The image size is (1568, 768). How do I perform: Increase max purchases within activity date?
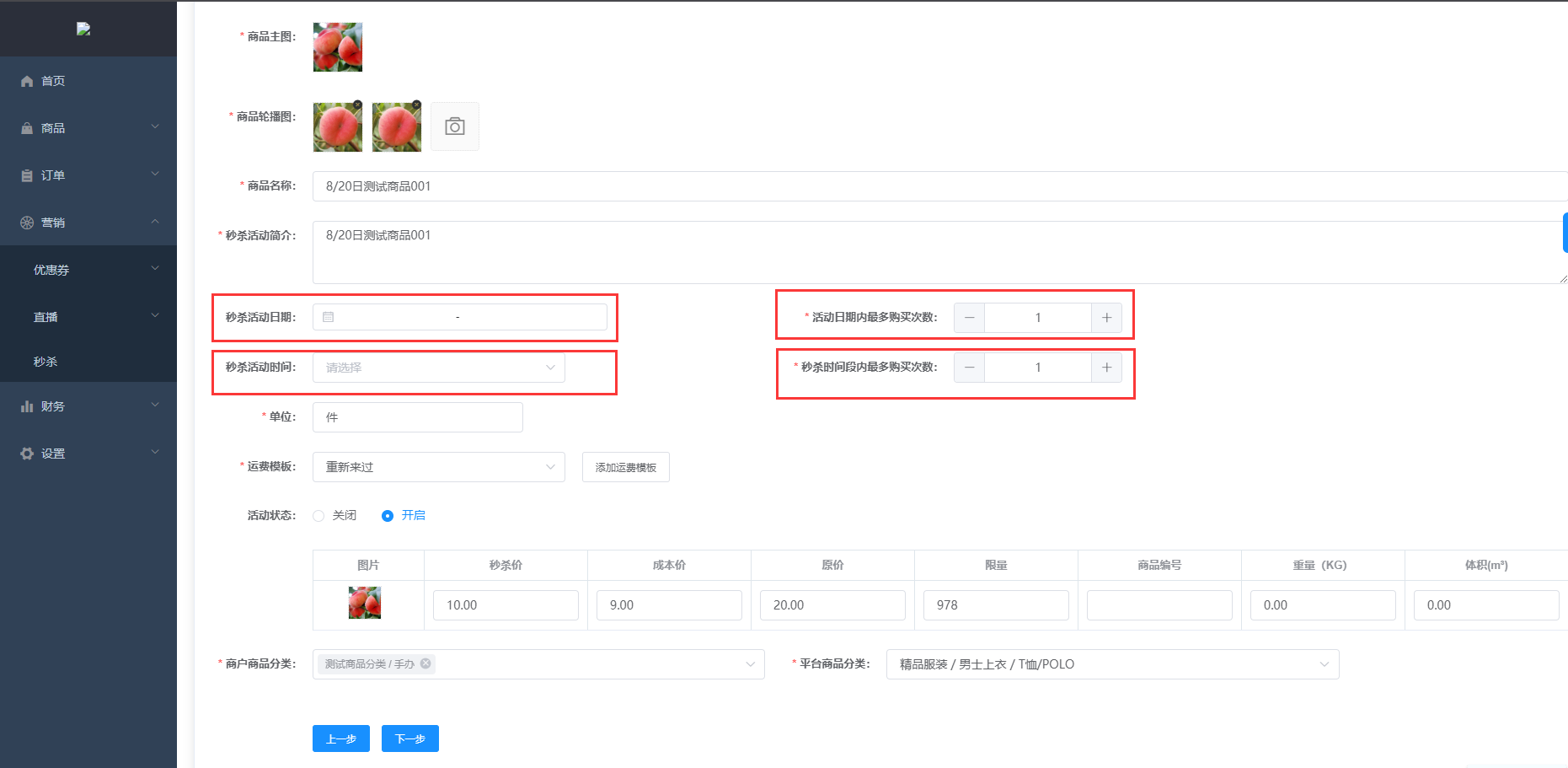(x=1106, y=318)
